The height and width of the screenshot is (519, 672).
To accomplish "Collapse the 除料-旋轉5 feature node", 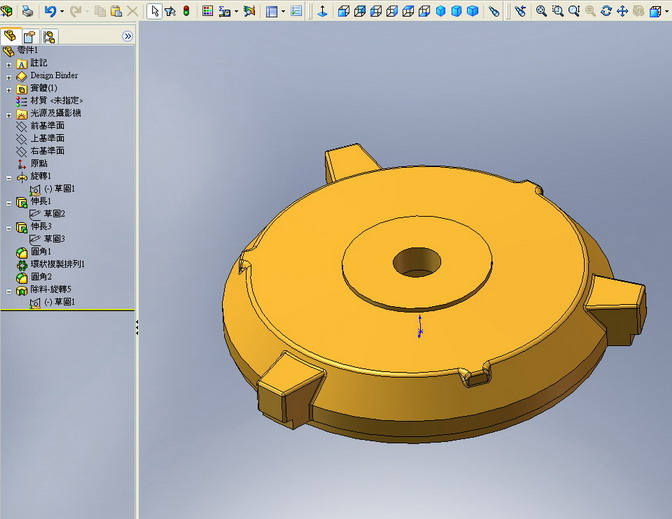I will [x=9, y=291].
